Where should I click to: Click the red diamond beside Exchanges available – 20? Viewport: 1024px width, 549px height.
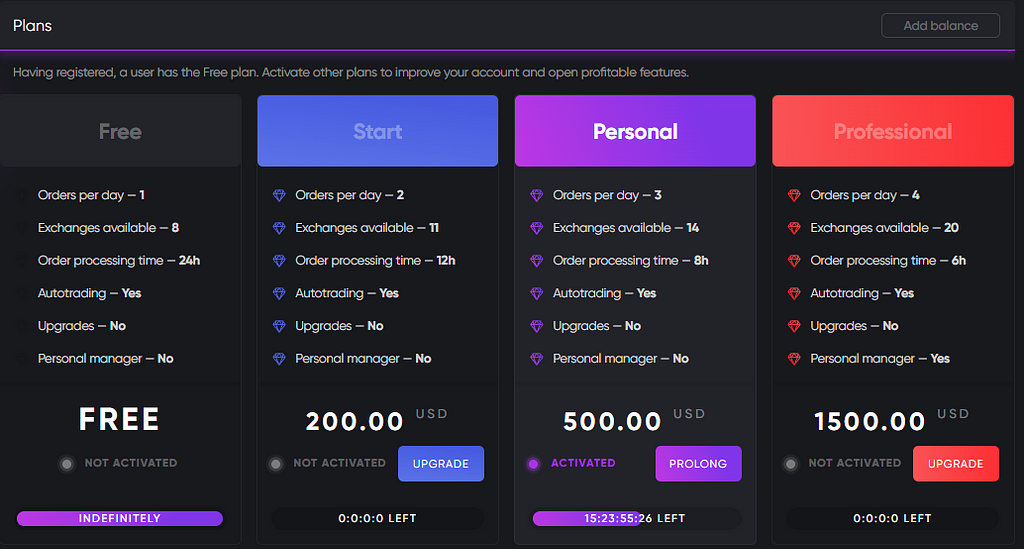(x=794, y=228)
